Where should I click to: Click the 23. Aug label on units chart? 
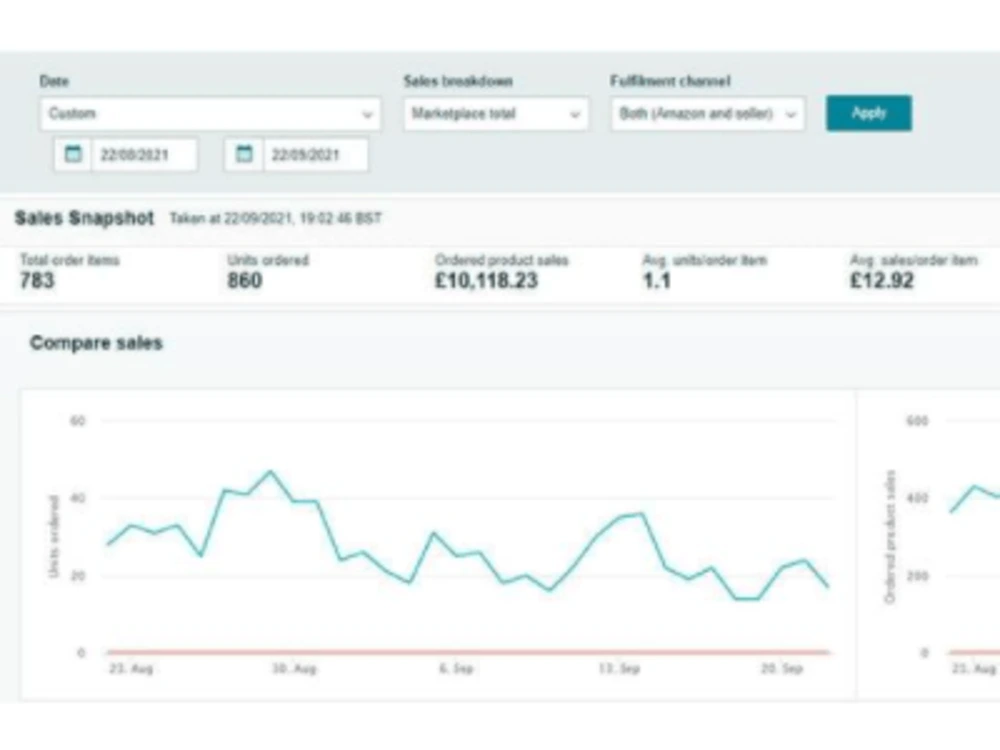tap(131, 668)
